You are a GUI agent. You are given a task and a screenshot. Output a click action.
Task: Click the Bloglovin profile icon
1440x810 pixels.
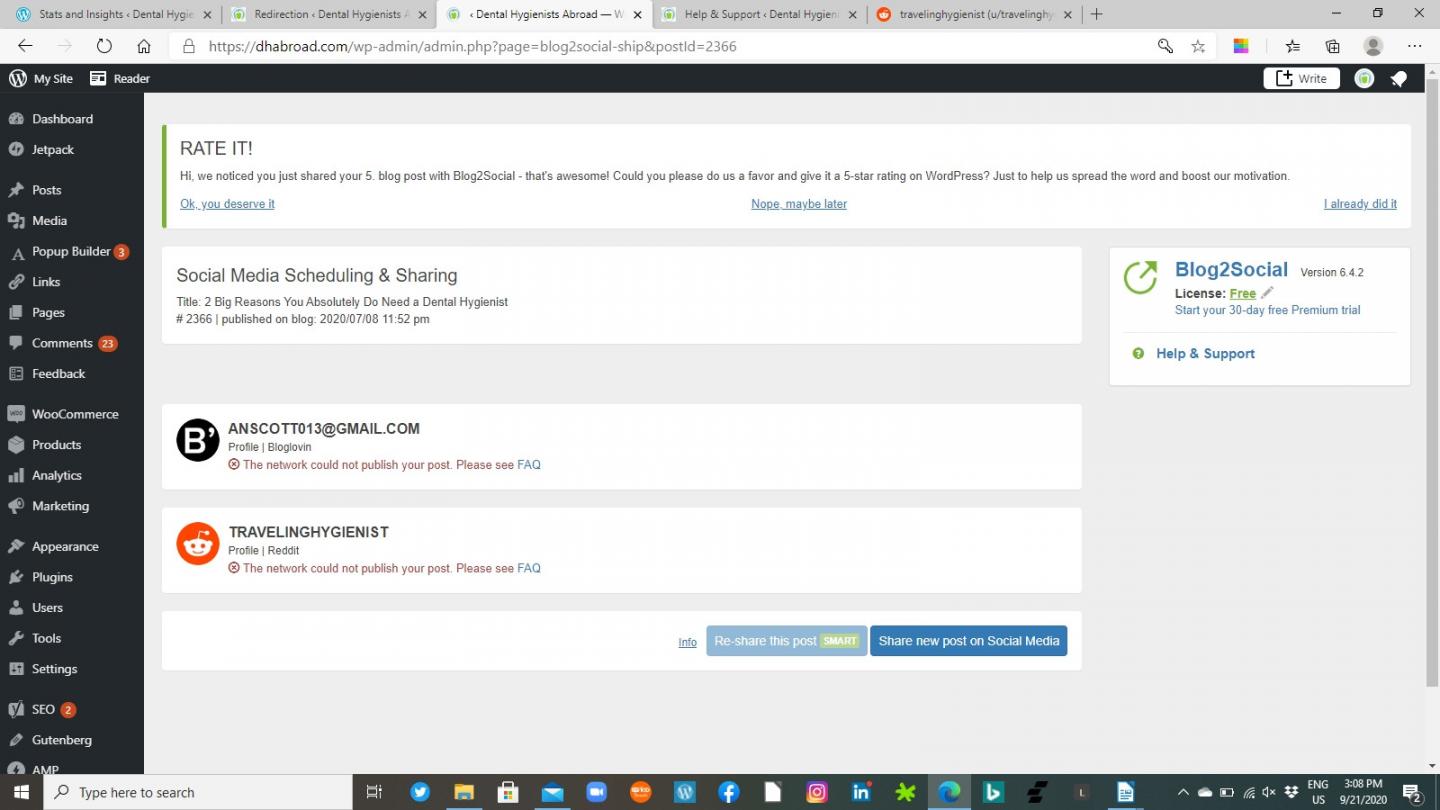tap(198, 440)
